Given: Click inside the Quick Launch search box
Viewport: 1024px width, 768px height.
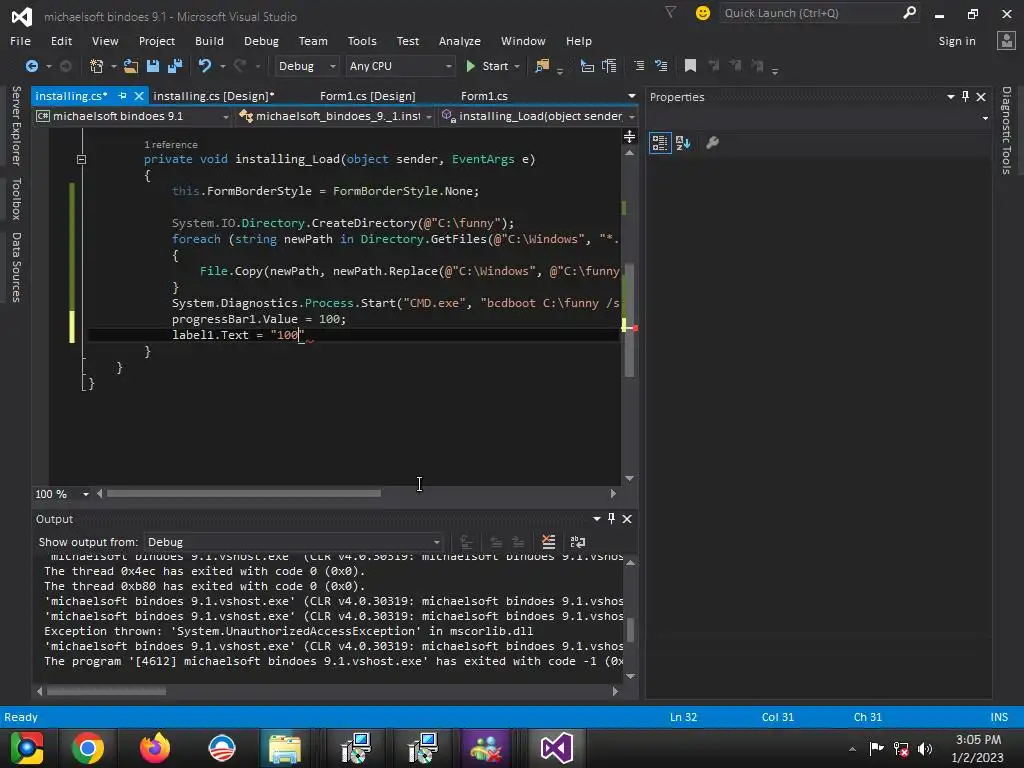Looking at the screenshot, I should [x=810, y=13].
